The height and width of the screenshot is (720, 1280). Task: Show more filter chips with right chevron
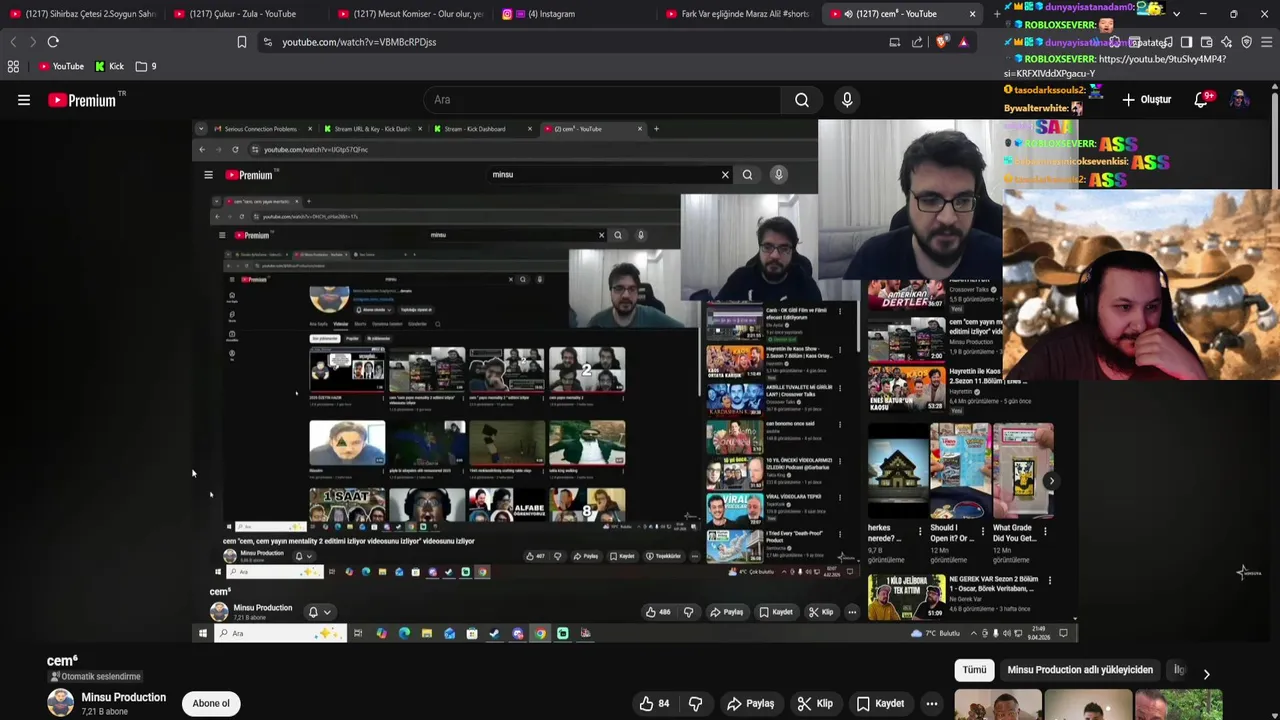pos(1206,674)
